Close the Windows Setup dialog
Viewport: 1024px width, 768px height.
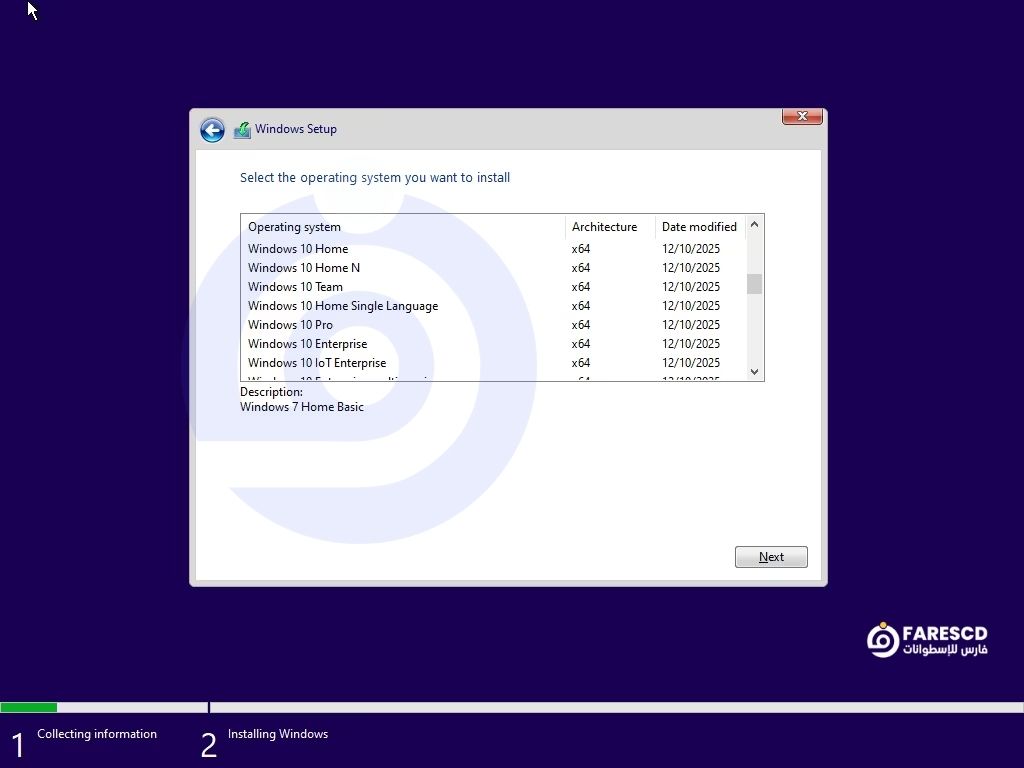(801, 117)
